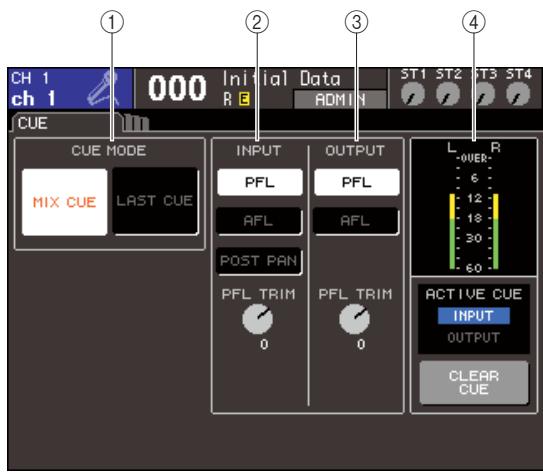Click the ST2 level knob
This screenshot has height=474, width=543.
tap(448, 95)
